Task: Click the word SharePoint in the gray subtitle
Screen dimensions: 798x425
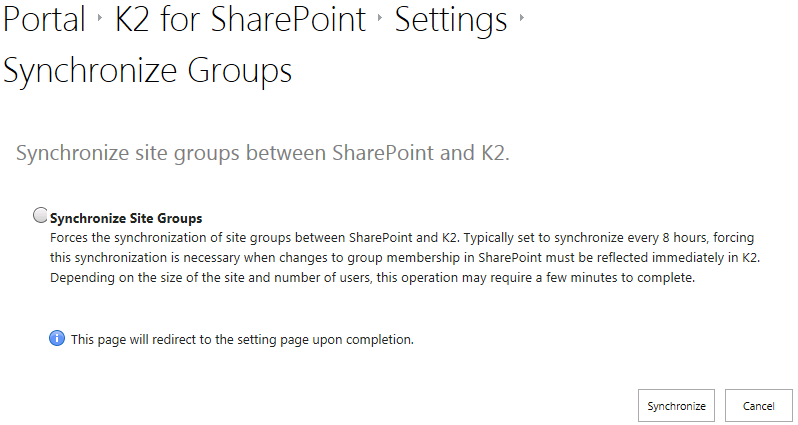Action: point(383,153)
